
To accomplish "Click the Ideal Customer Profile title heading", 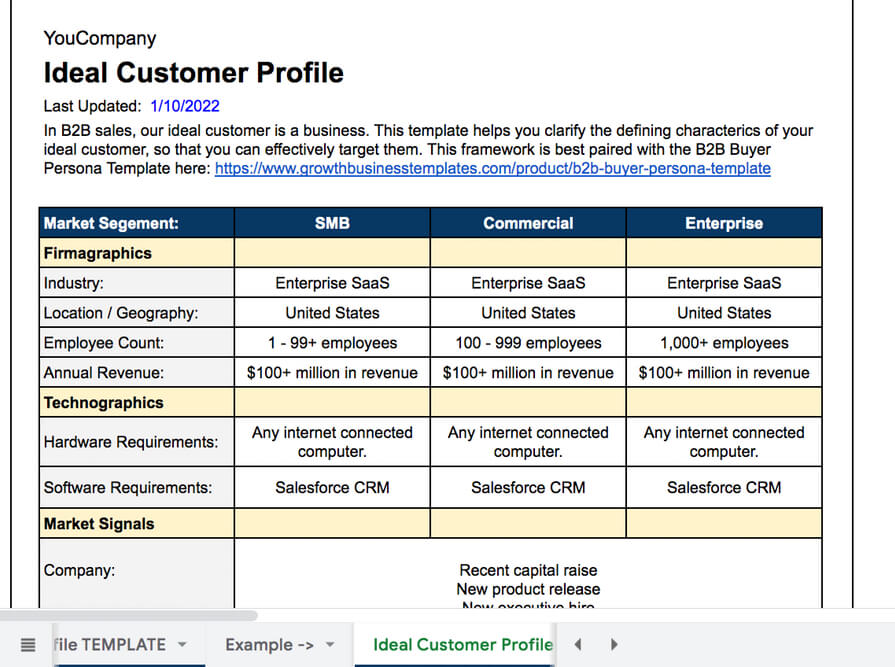I will click(193, 72).
